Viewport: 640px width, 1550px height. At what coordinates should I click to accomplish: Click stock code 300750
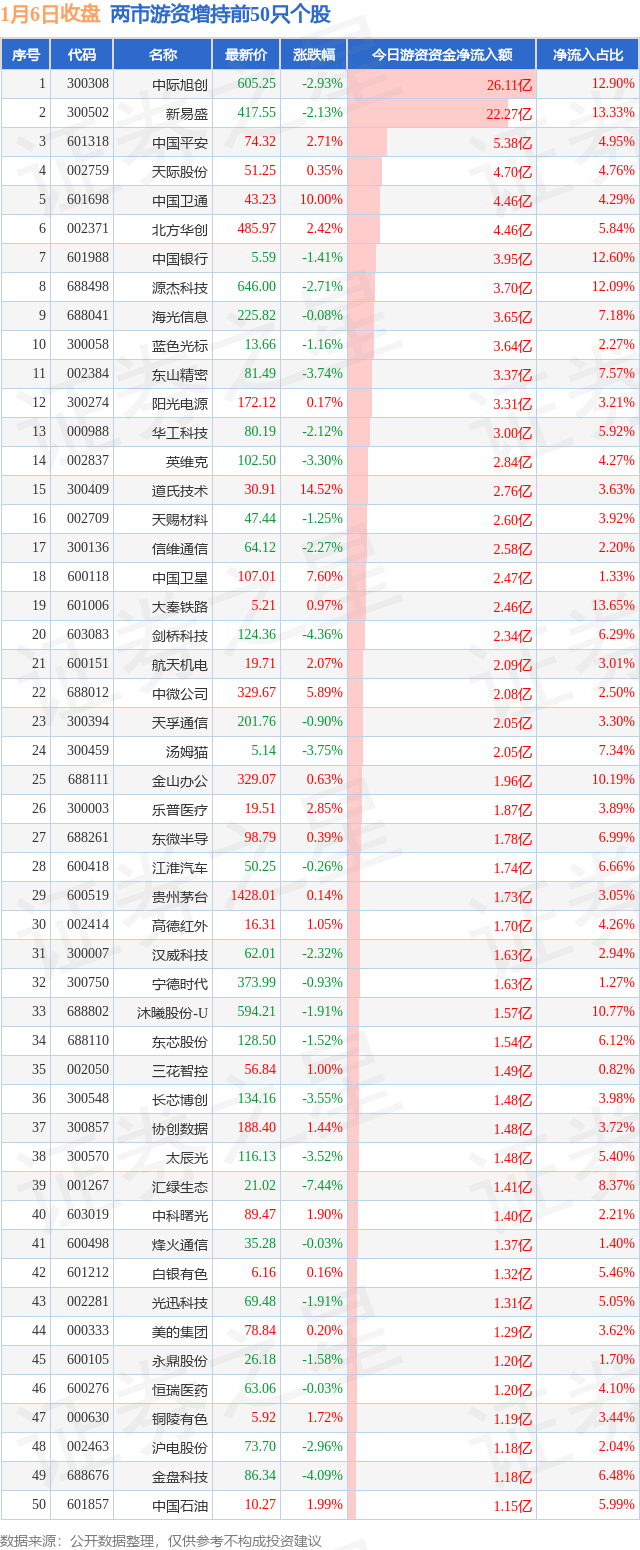(x=88, y=983)
